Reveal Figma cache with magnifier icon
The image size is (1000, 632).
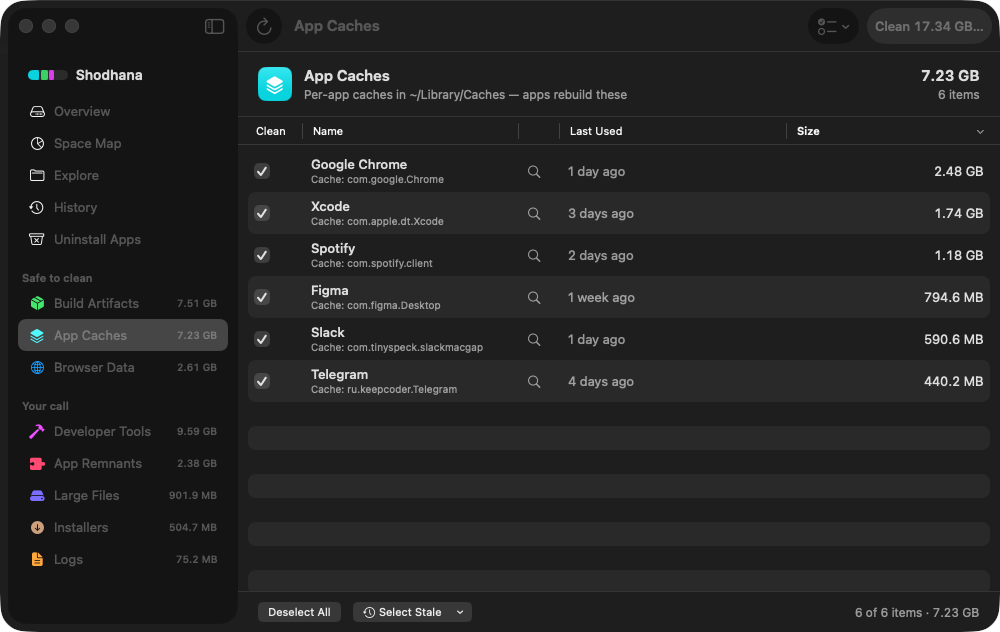tap(534, 298)
